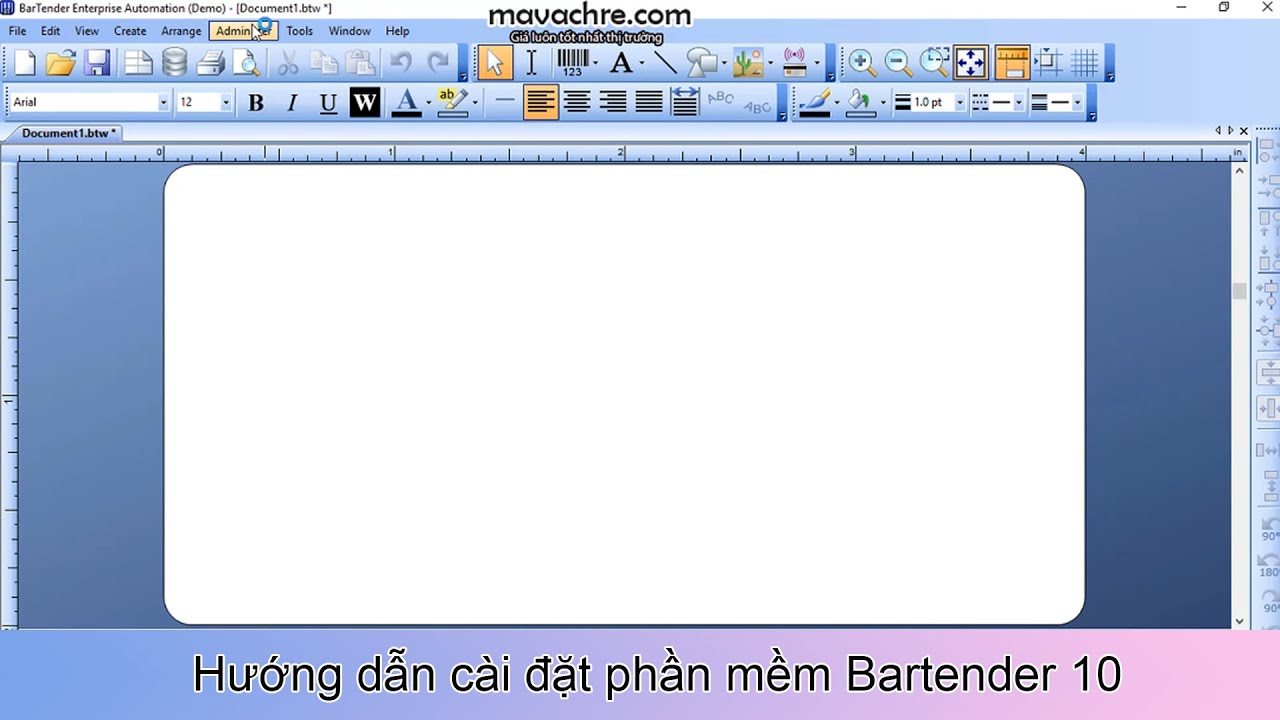This screenshot has height=720, width=1280.
Task: Open the Help menu
Action: [397, 31]
